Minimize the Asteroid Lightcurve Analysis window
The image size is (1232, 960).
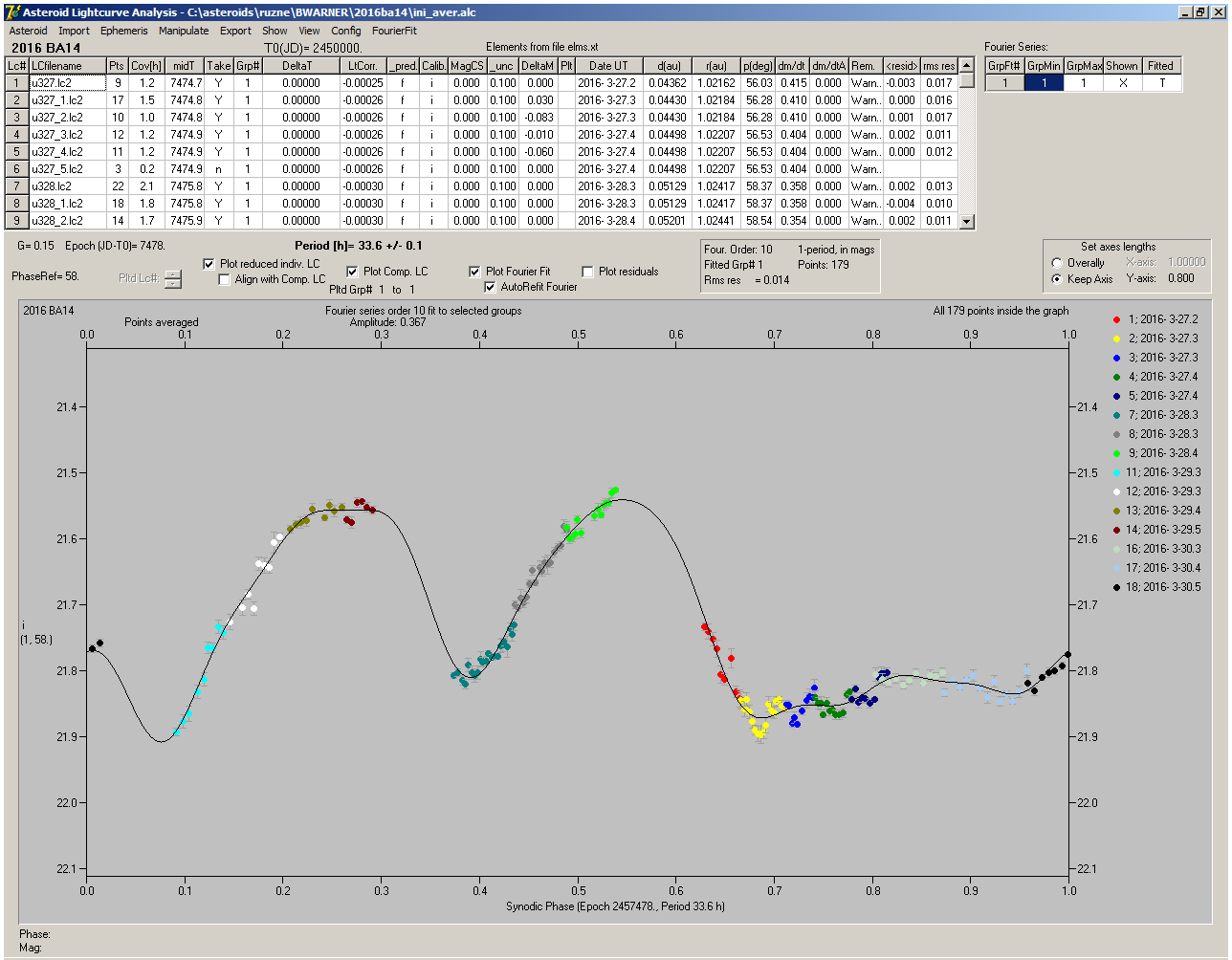point(1187,11)
